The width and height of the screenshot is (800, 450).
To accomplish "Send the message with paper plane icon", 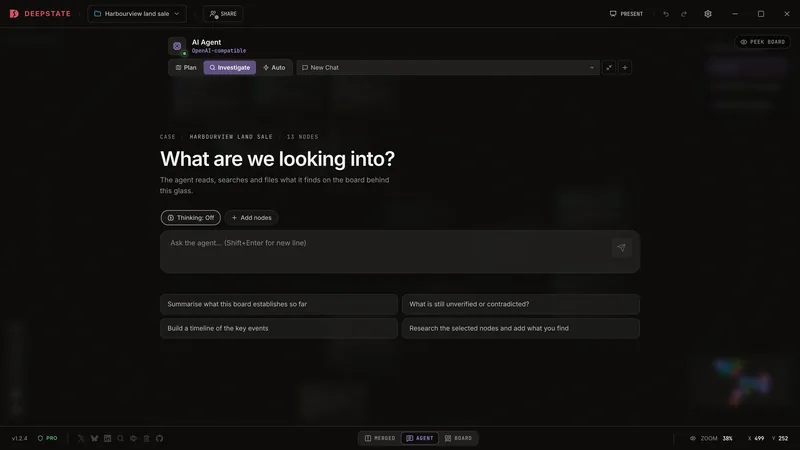I will coord(621,247).
